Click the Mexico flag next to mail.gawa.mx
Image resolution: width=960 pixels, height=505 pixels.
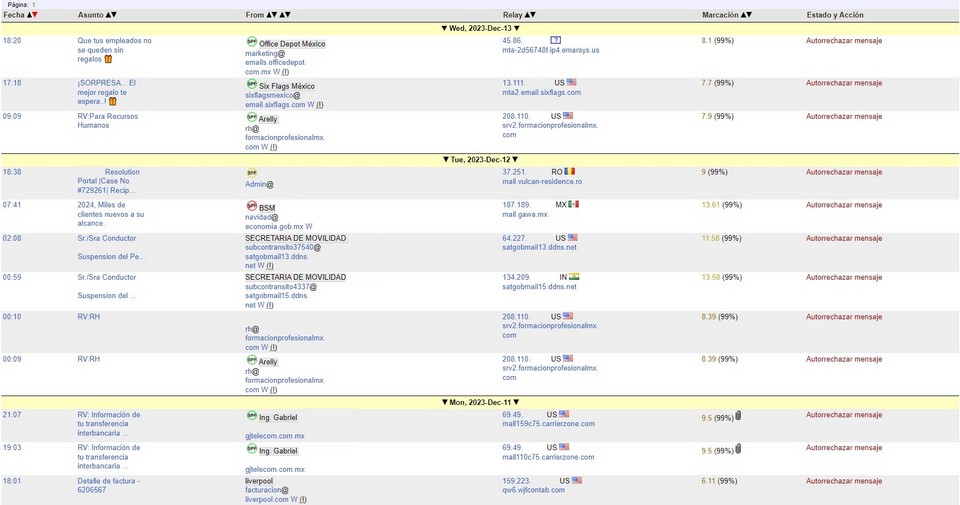point(574,205)
